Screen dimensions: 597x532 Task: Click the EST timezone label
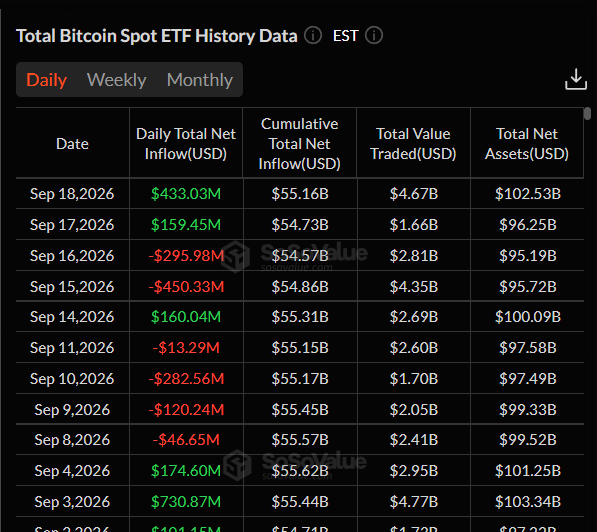tap(345, 36)
